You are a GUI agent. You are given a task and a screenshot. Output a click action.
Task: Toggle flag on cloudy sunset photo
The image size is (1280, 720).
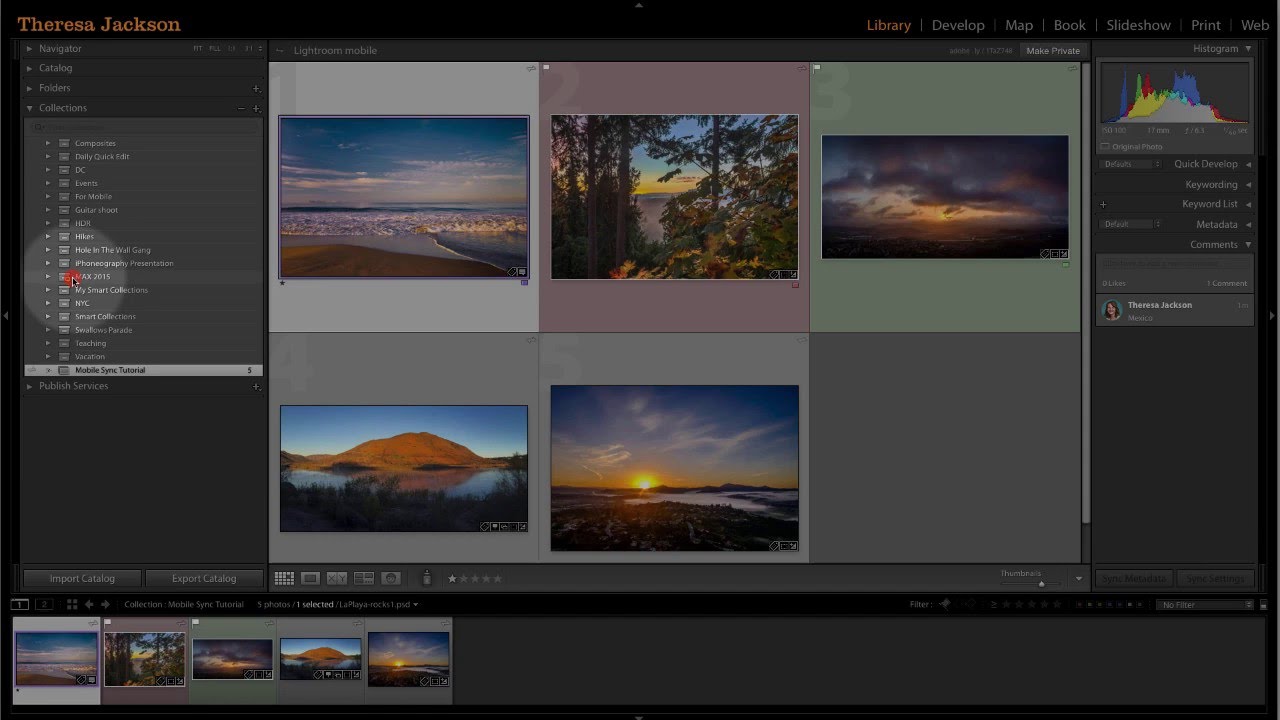click(x=817, y=68)
